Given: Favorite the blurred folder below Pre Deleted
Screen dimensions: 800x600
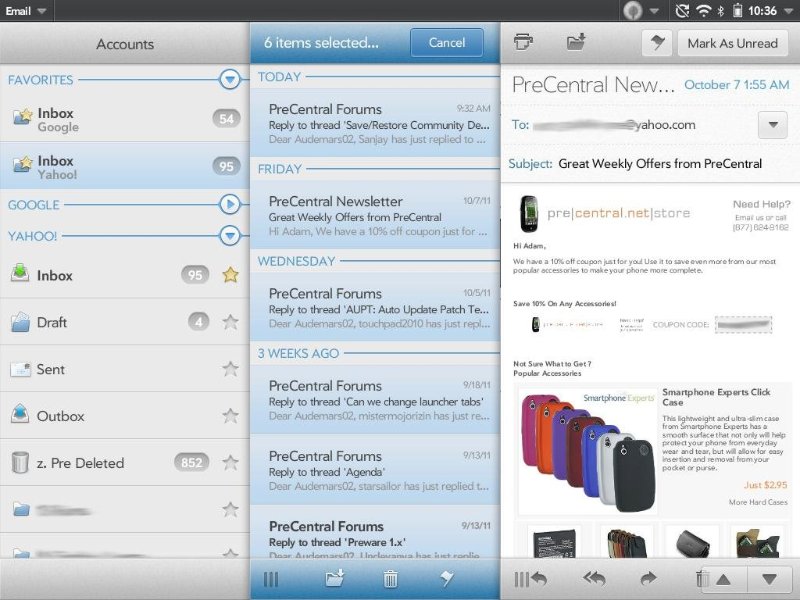Looking at the screenshot, I should (231, 509).
